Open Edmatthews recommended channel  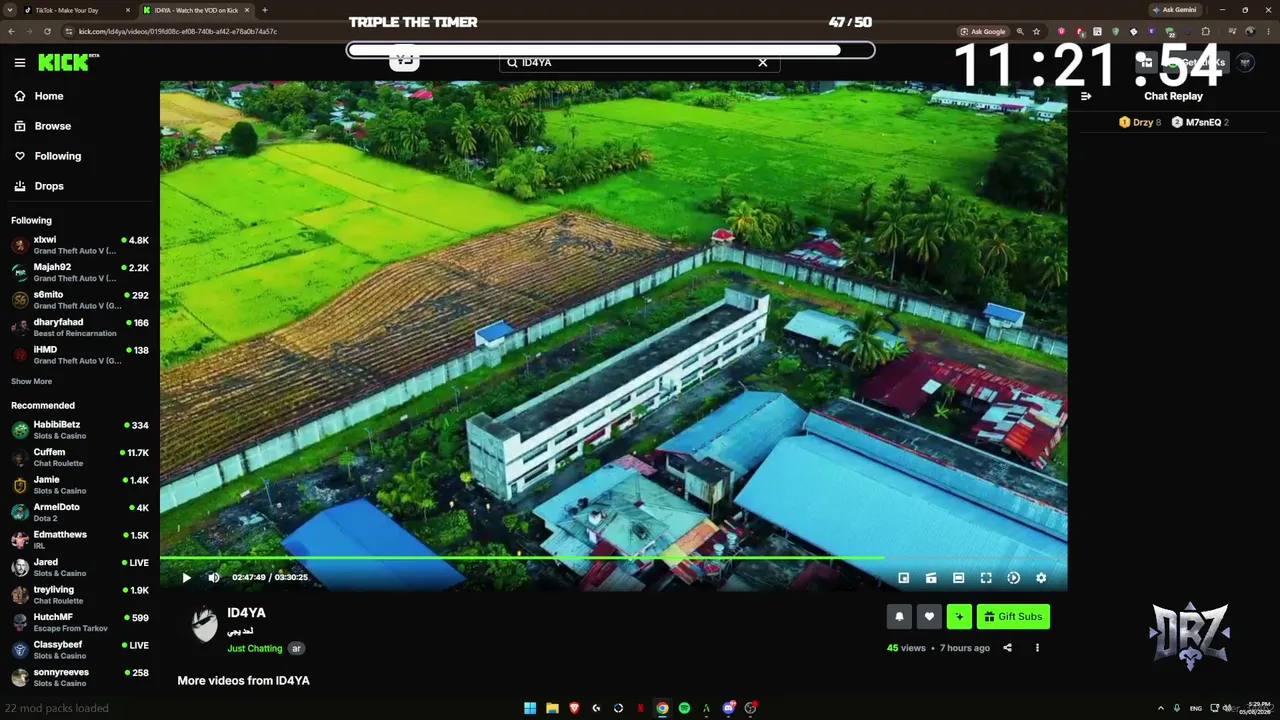pos(80,540)
